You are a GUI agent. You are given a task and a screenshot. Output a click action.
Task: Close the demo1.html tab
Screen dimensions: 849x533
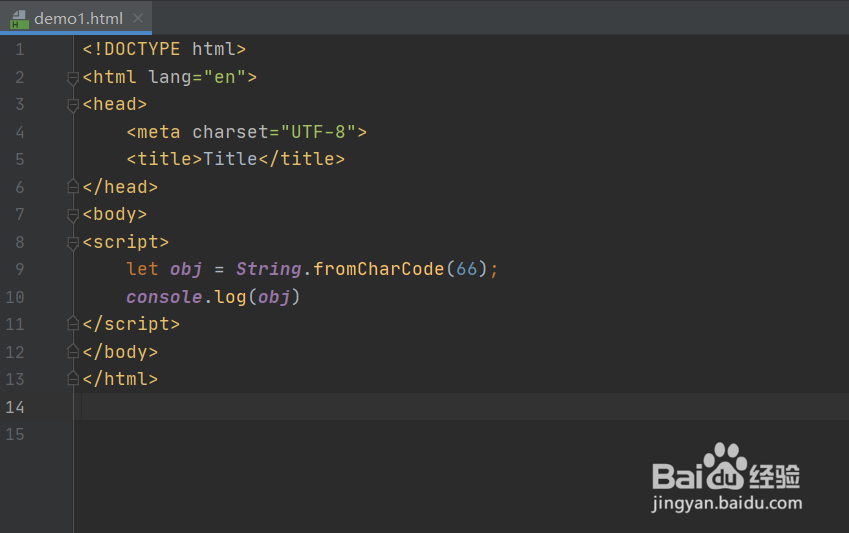click(138, 18)
